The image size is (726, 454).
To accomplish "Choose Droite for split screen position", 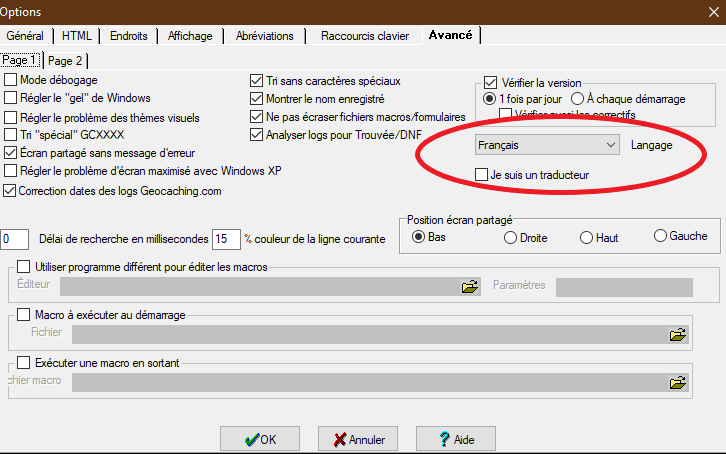I will [x=510, y=237].
